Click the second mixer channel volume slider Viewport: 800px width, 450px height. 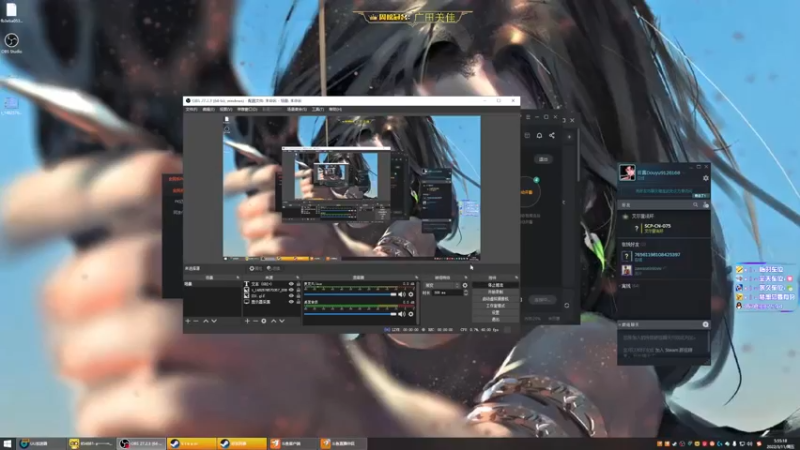[350, 314]
